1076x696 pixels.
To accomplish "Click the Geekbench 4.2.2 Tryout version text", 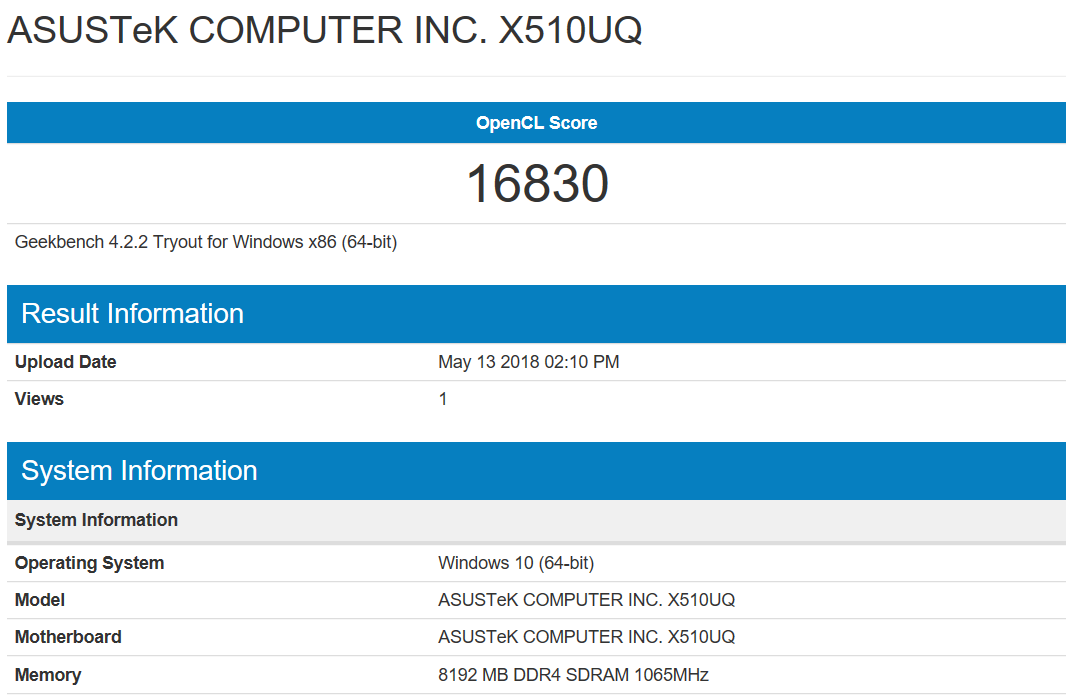I will [206, 242].
